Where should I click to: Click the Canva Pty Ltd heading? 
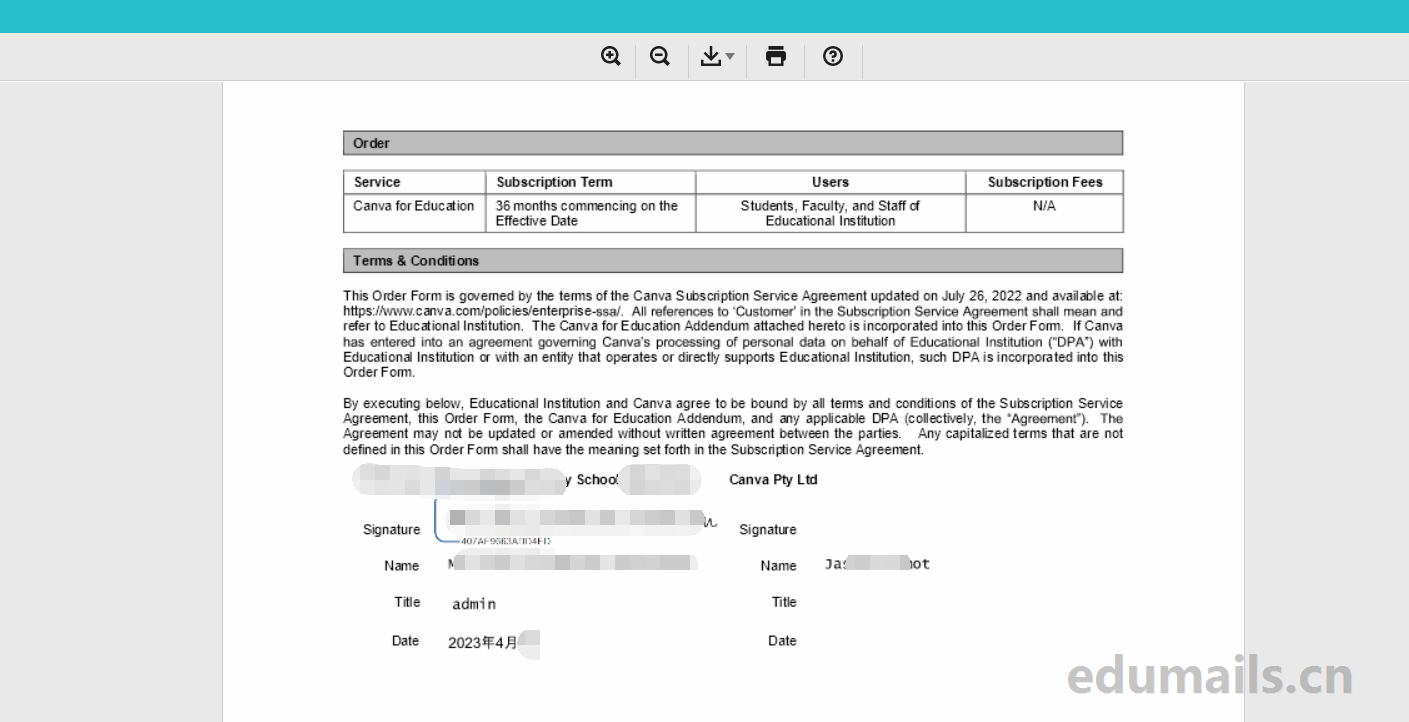pos(773,480)
